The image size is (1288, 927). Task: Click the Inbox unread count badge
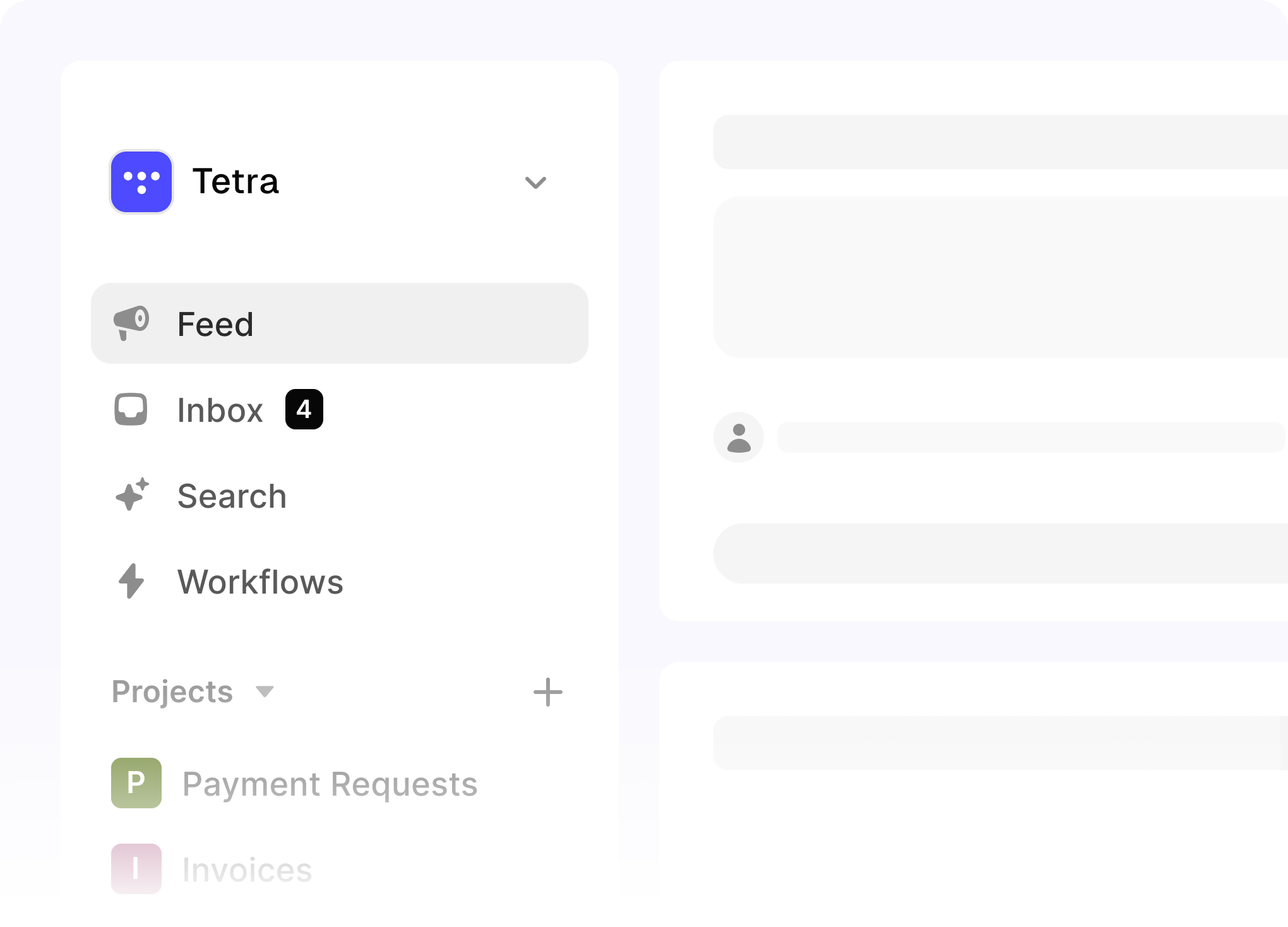304,410
